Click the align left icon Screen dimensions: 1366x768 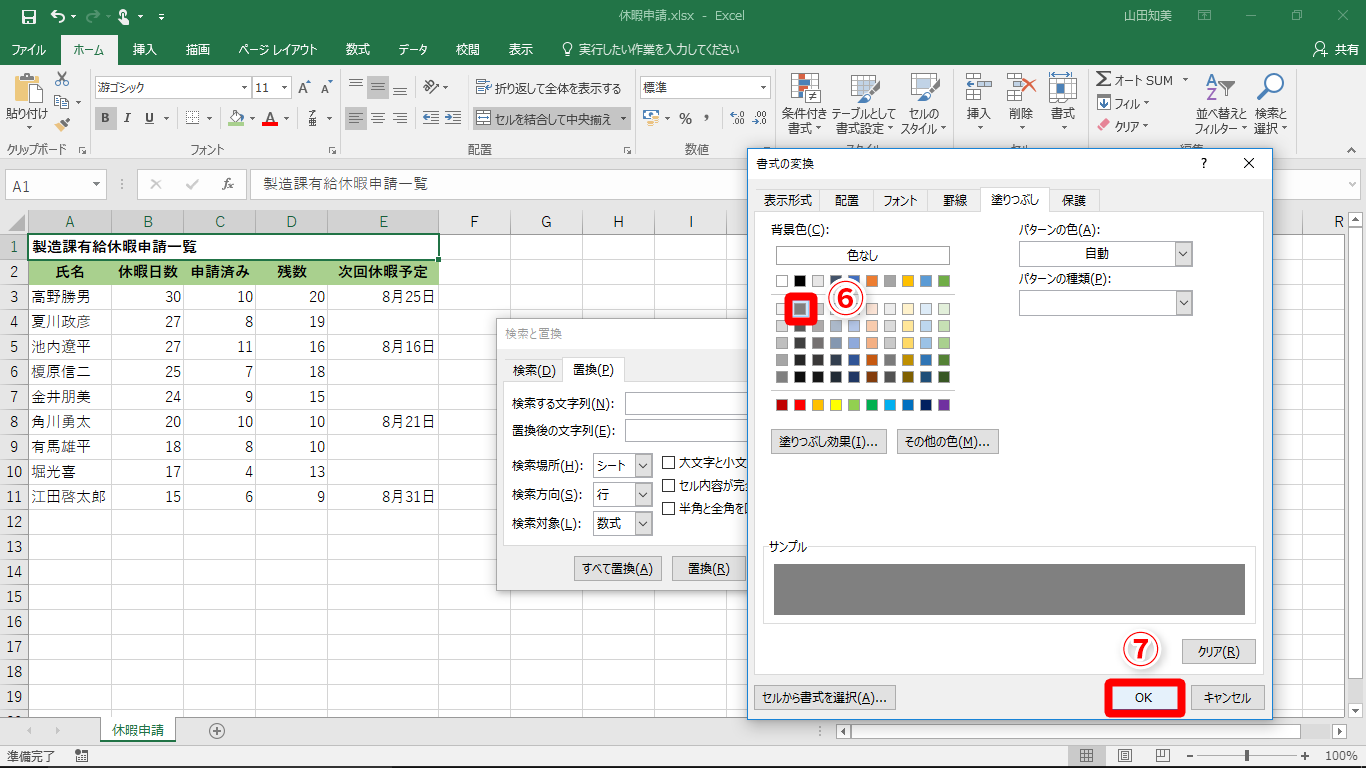tap(356, 118)
